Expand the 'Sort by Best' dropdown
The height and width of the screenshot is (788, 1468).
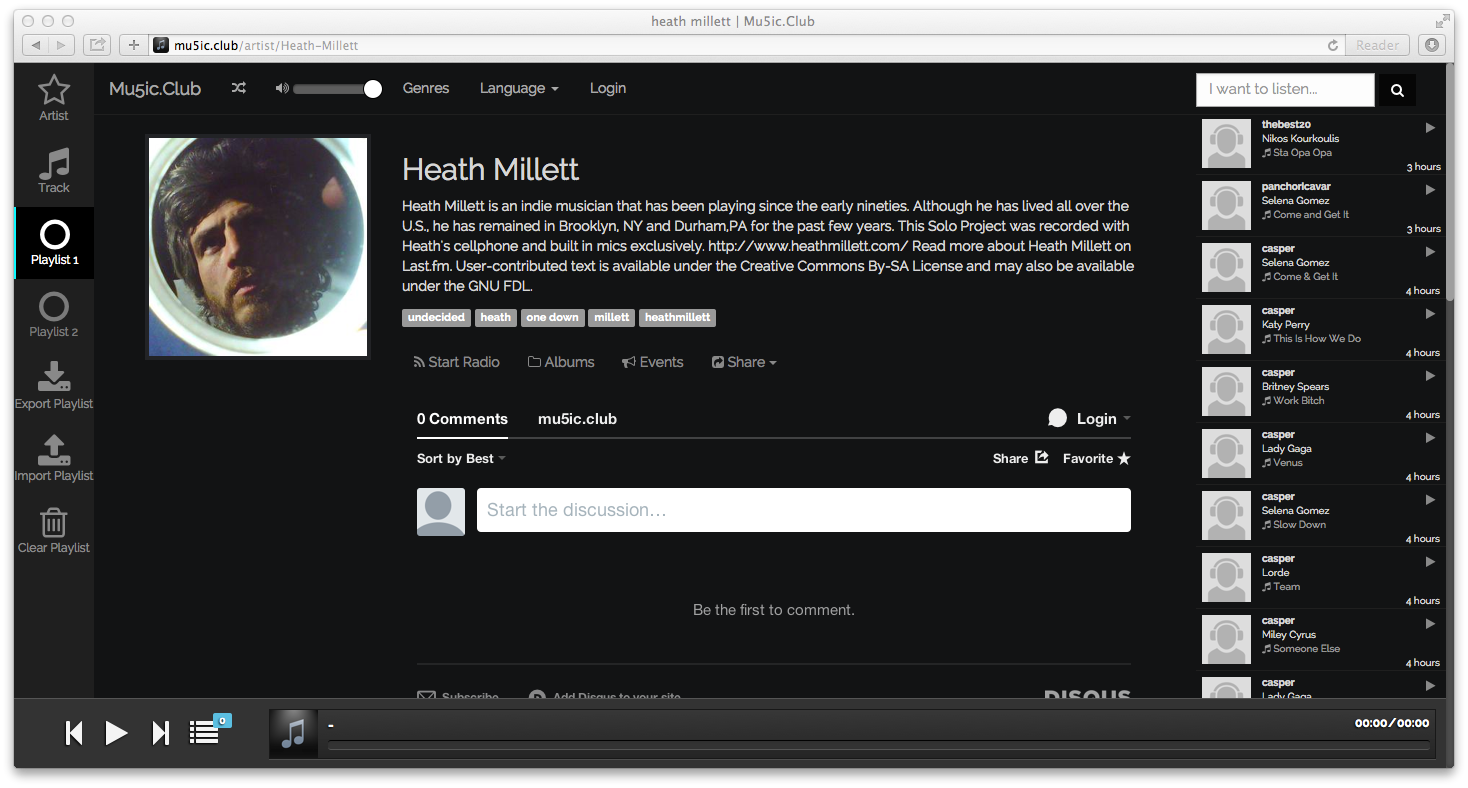pos(461,458)
